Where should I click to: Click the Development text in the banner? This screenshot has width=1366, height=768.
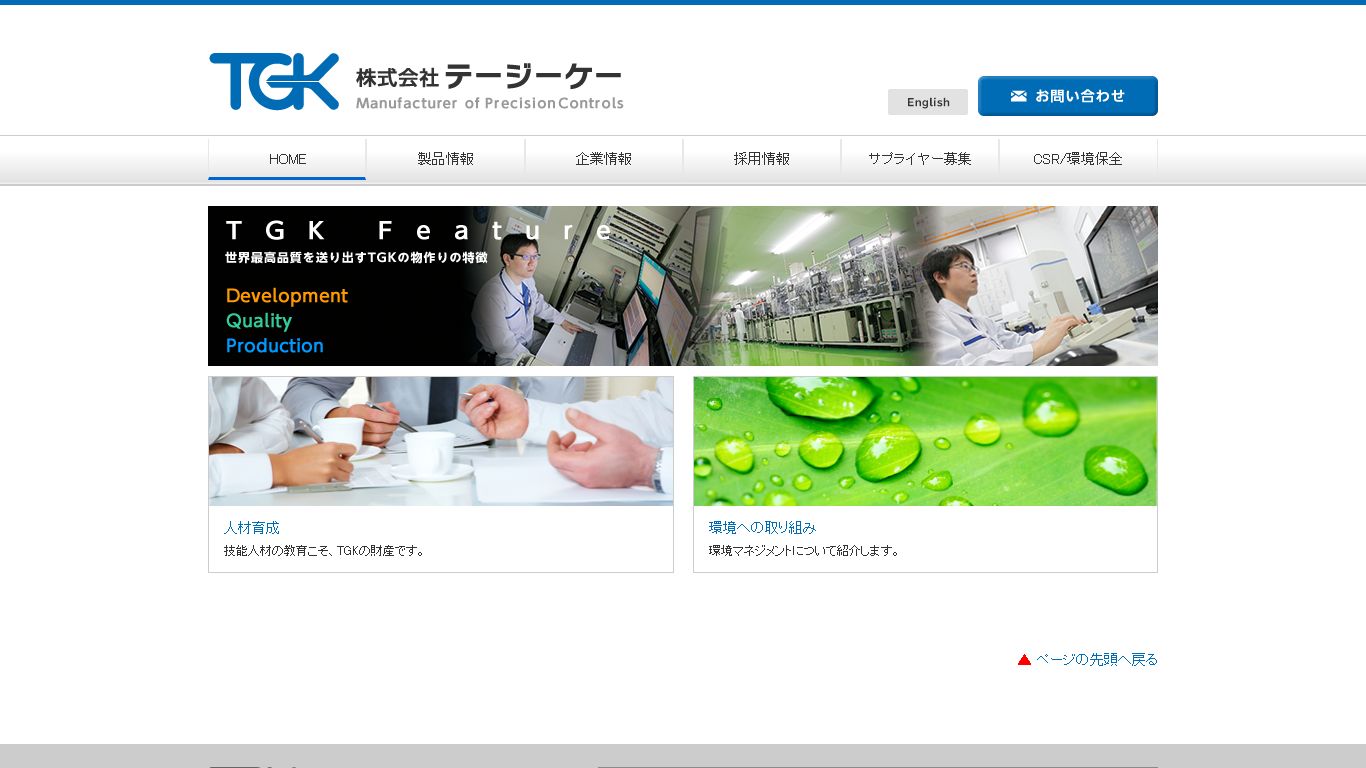[x=287, y=296]
